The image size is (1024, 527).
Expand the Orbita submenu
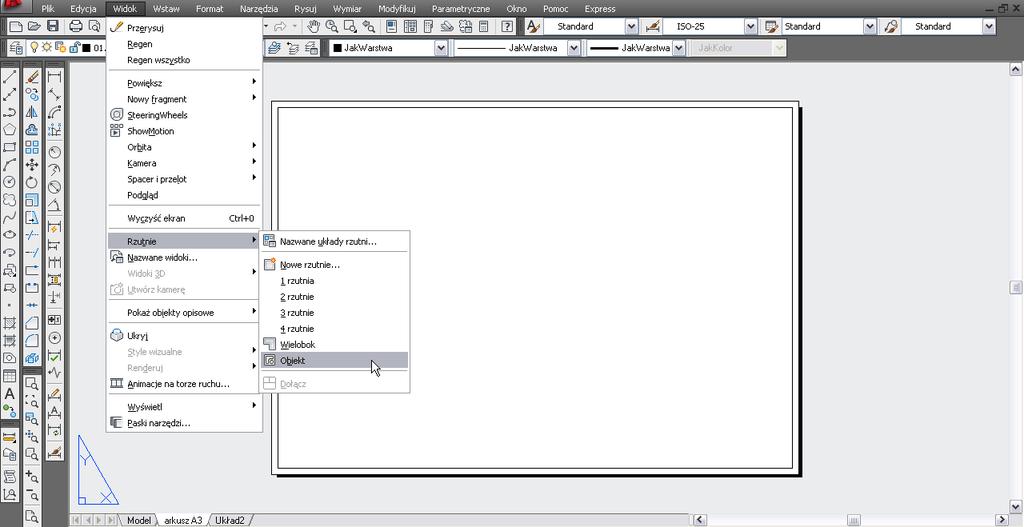(x=184, y=147)
